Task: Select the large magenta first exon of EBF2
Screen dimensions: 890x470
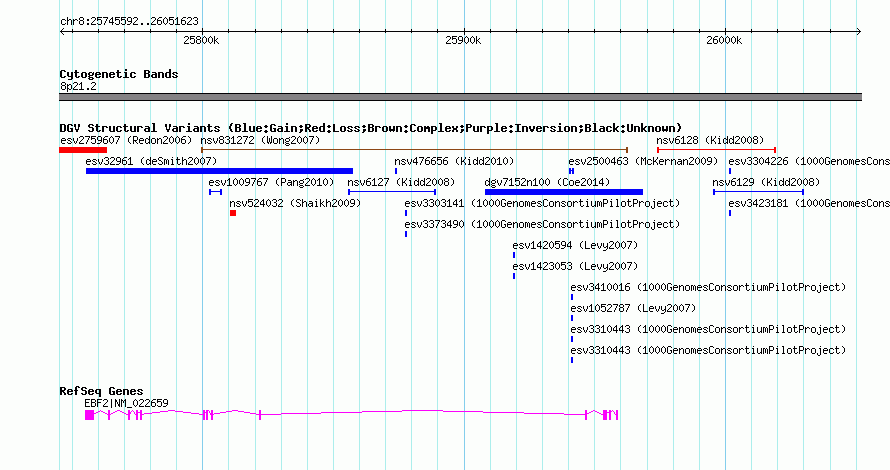Action: (x=89, y=415)
